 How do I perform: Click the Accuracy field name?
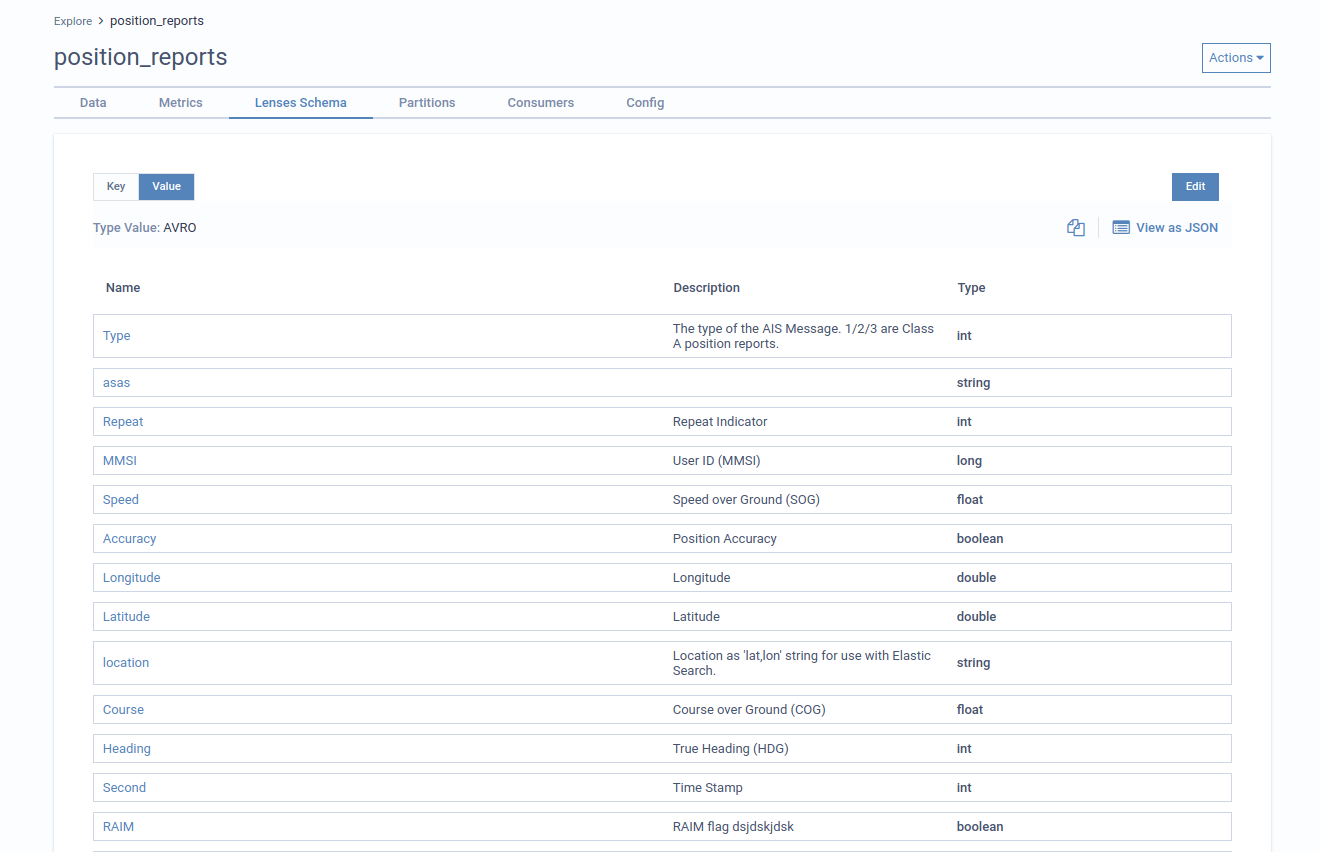(130, 539)
